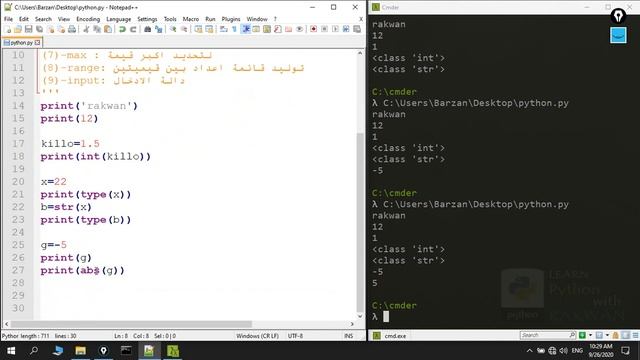The height and width of the screenshot is (360, 640).
Task: Click the Paste clipboard icon
Action: [108, 29]
